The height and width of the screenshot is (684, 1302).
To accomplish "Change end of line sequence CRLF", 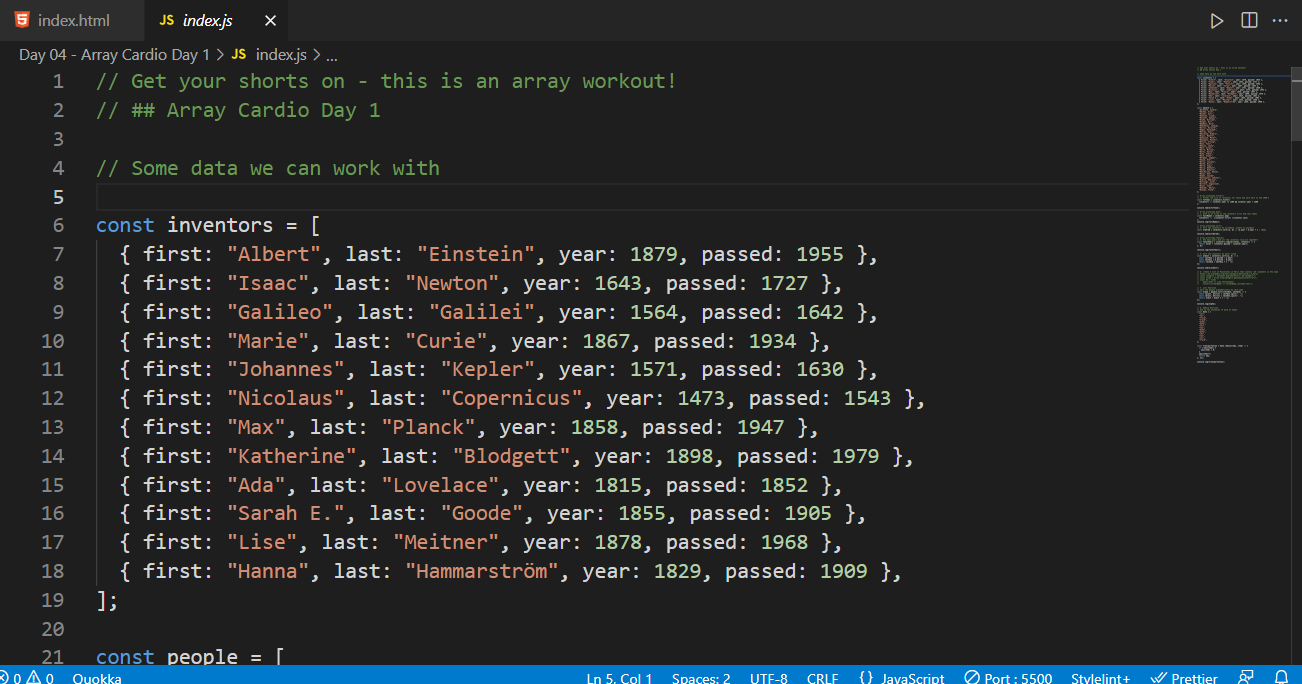I will coord(823,677).
